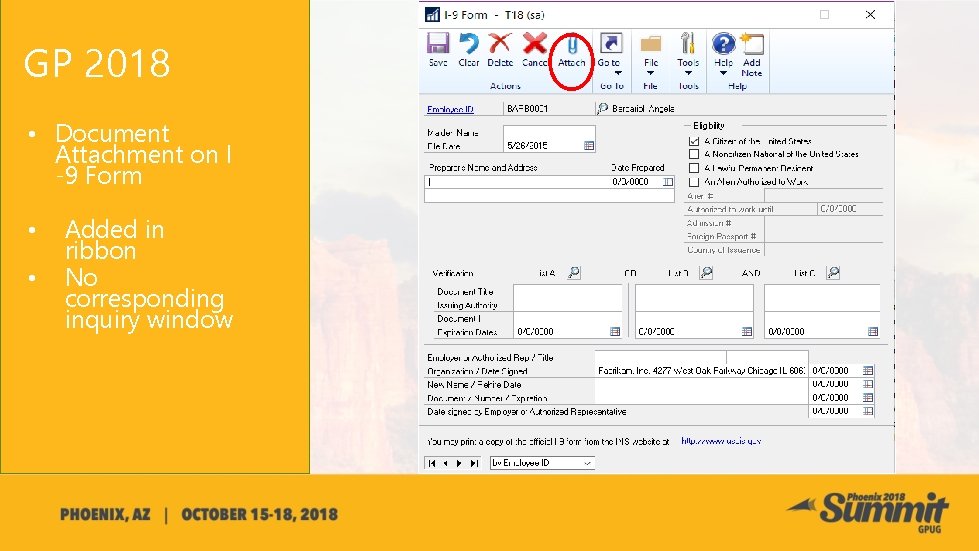Open the Date Prepared calendar picker
The height and width of the screenshot is (551, 979).
point(667,182)
